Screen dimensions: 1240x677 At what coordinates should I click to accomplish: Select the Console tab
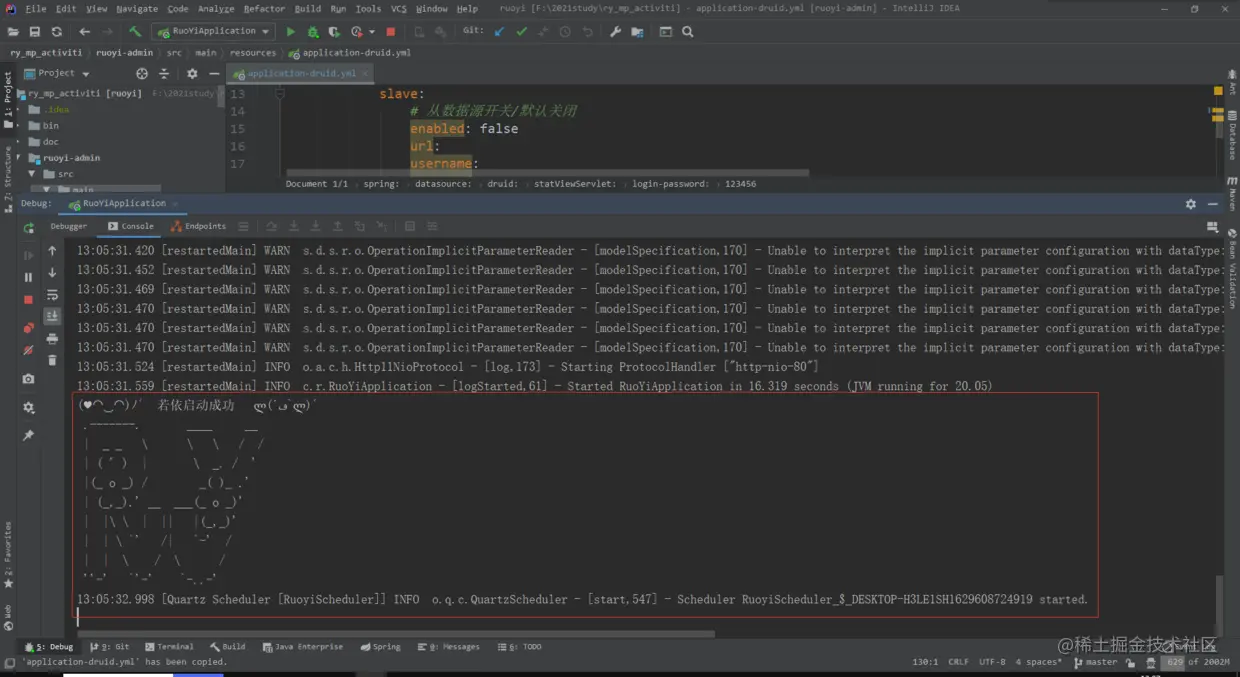point(131,227)
